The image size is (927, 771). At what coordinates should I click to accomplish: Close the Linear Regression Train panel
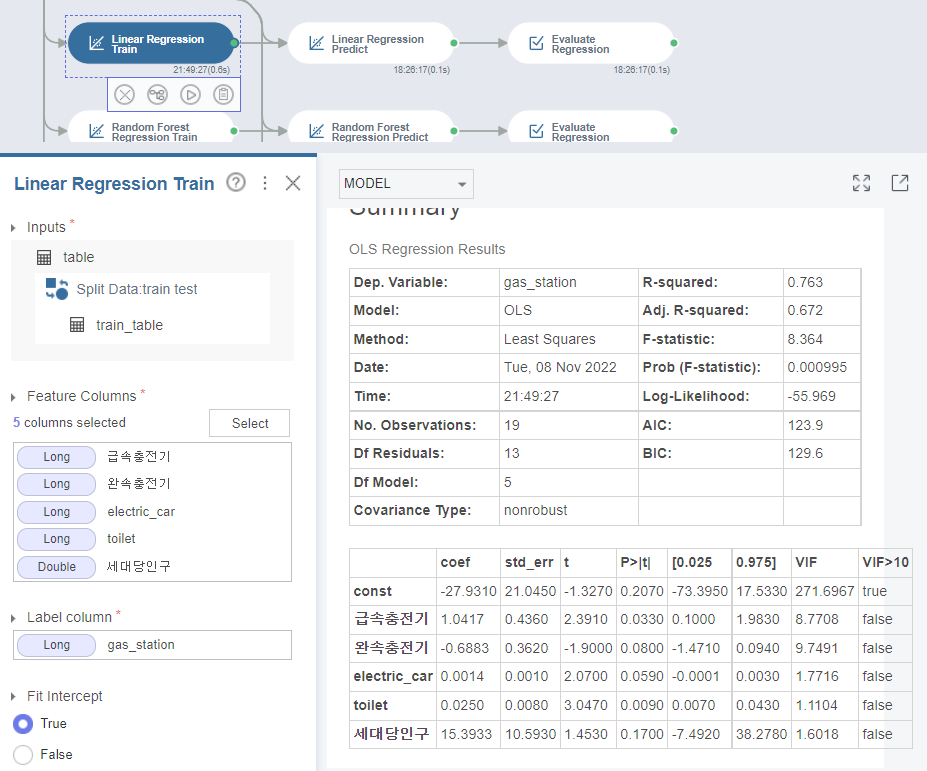coord(293,183)
